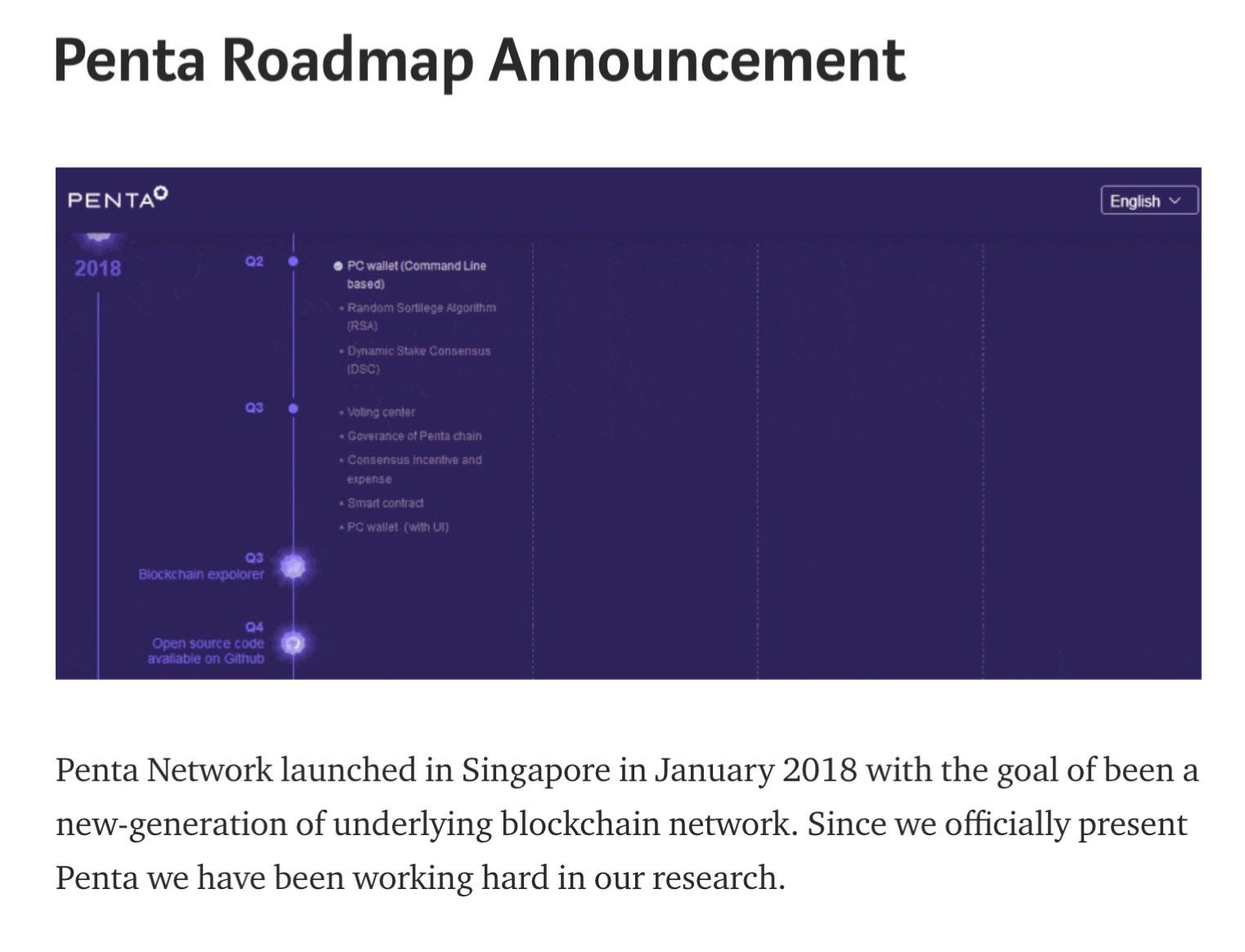Click the Github open source milestone icon
Screen dimensions: 1245x952
click(293, 643)
